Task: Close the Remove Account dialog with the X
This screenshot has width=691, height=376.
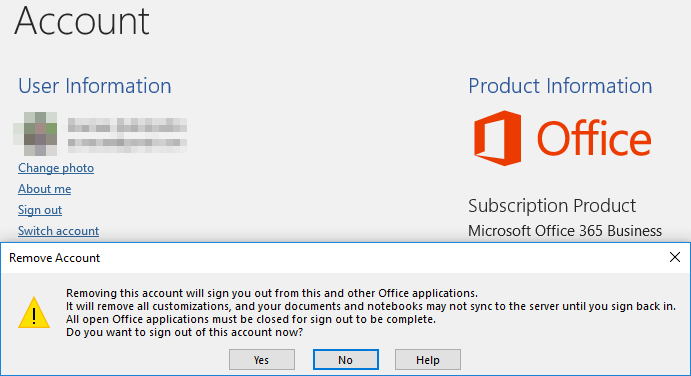Action: (675, 257)
